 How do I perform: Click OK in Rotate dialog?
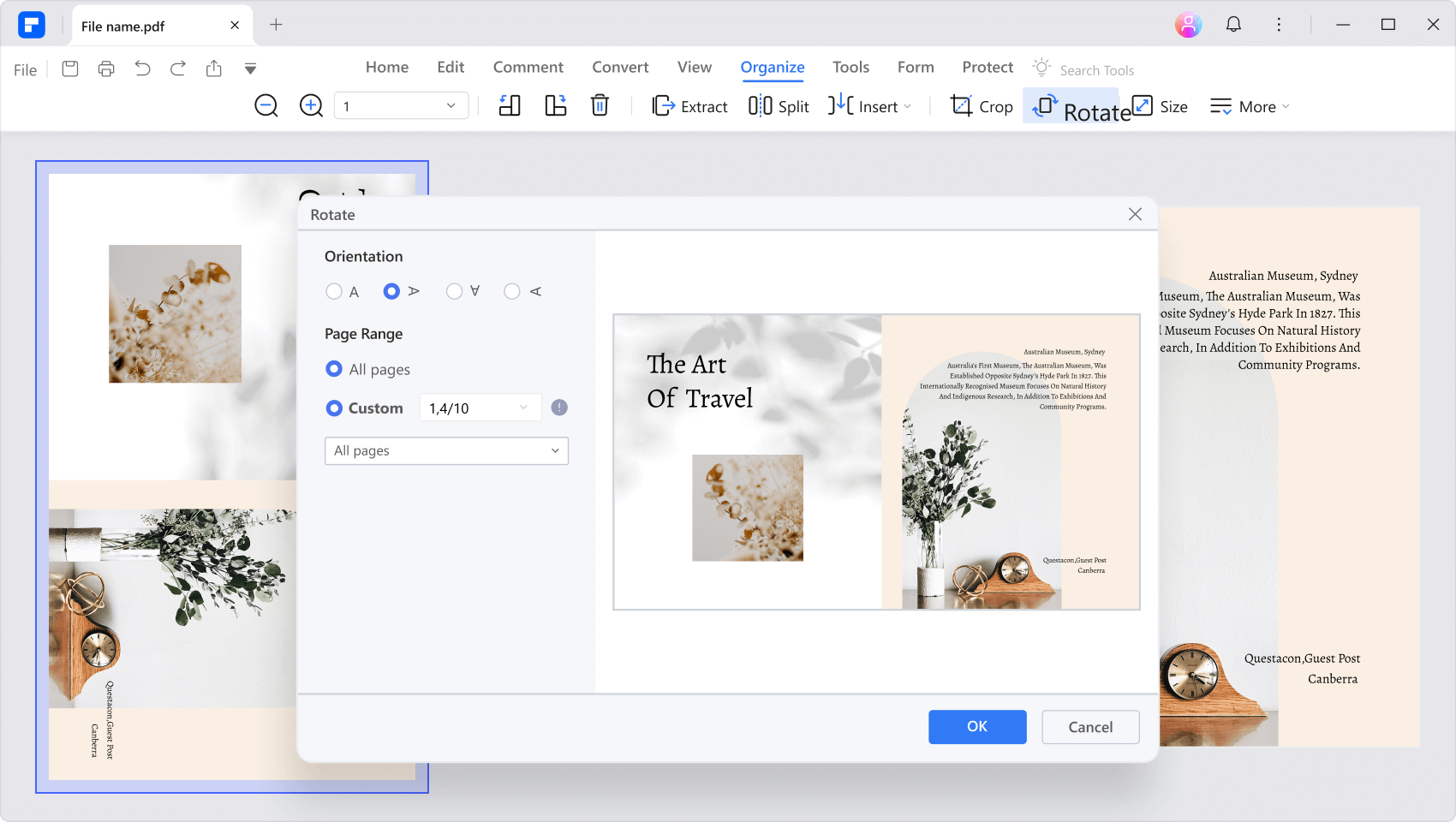point(977,727)
